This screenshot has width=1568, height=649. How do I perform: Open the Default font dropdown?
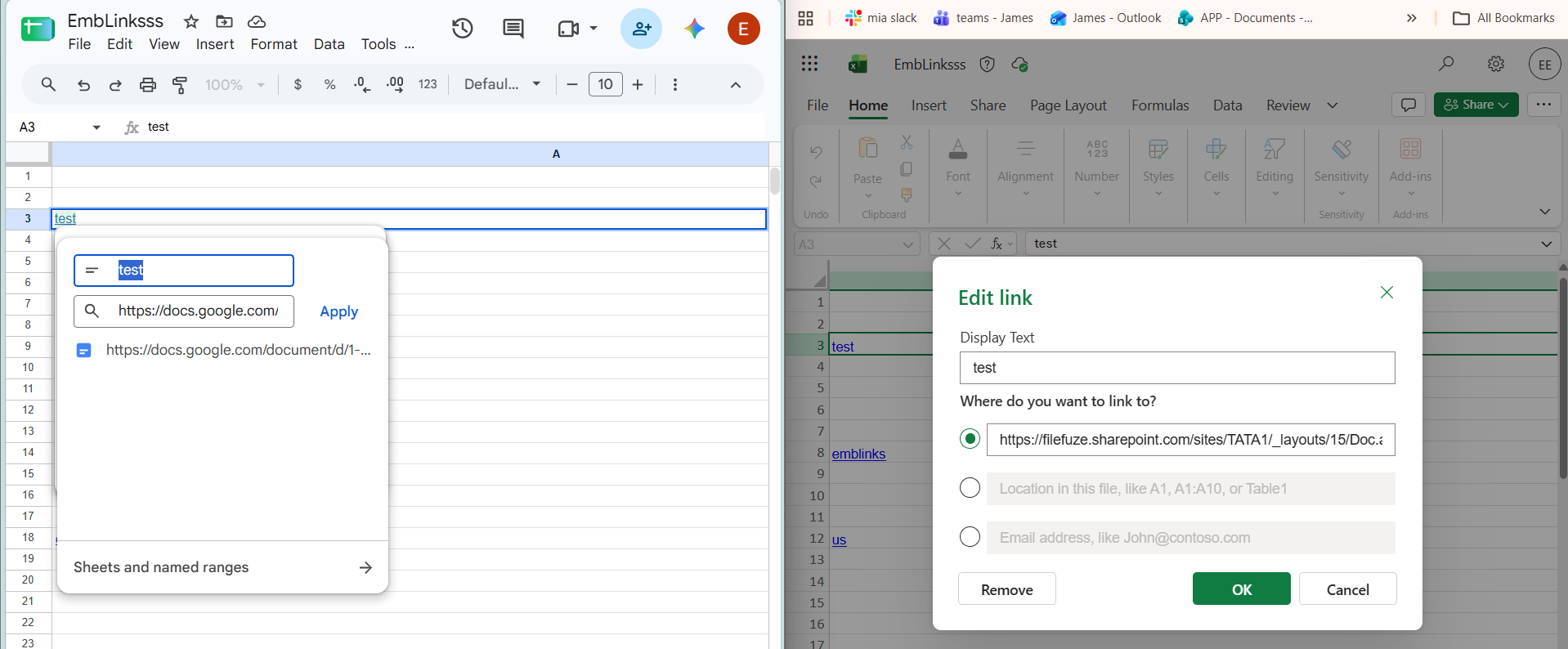pyautogui.click(x=503, y=84)
